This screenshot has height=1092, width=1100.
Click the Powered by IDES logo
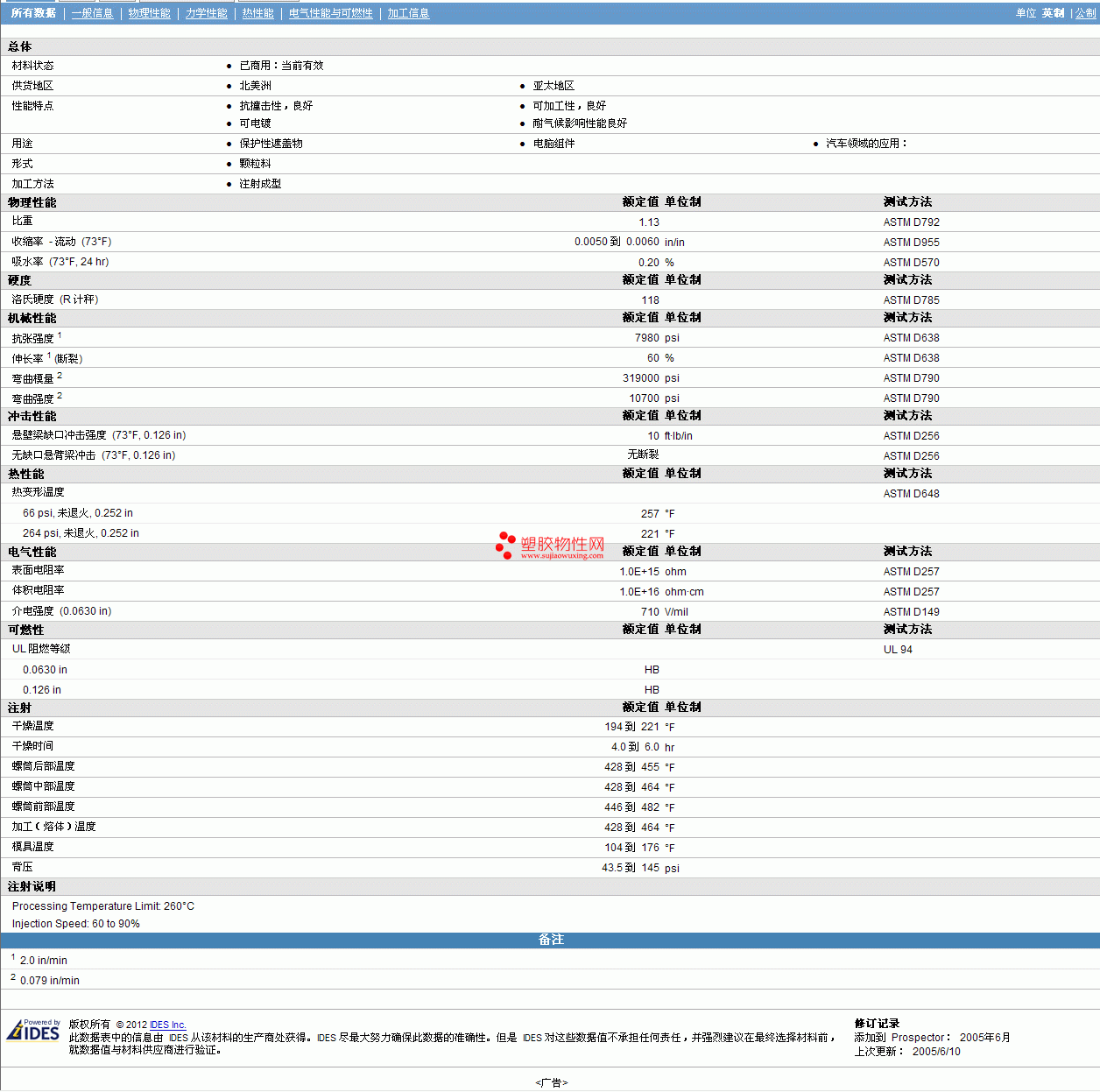coord(33,1030)
